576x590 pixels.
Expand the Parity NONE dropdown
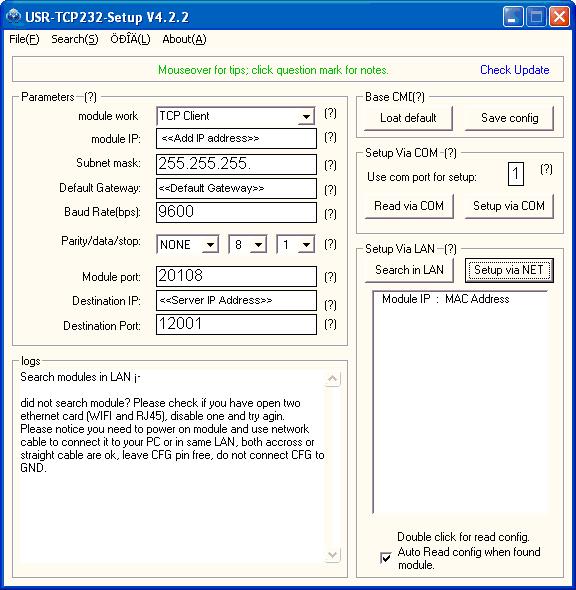point(210,245)
